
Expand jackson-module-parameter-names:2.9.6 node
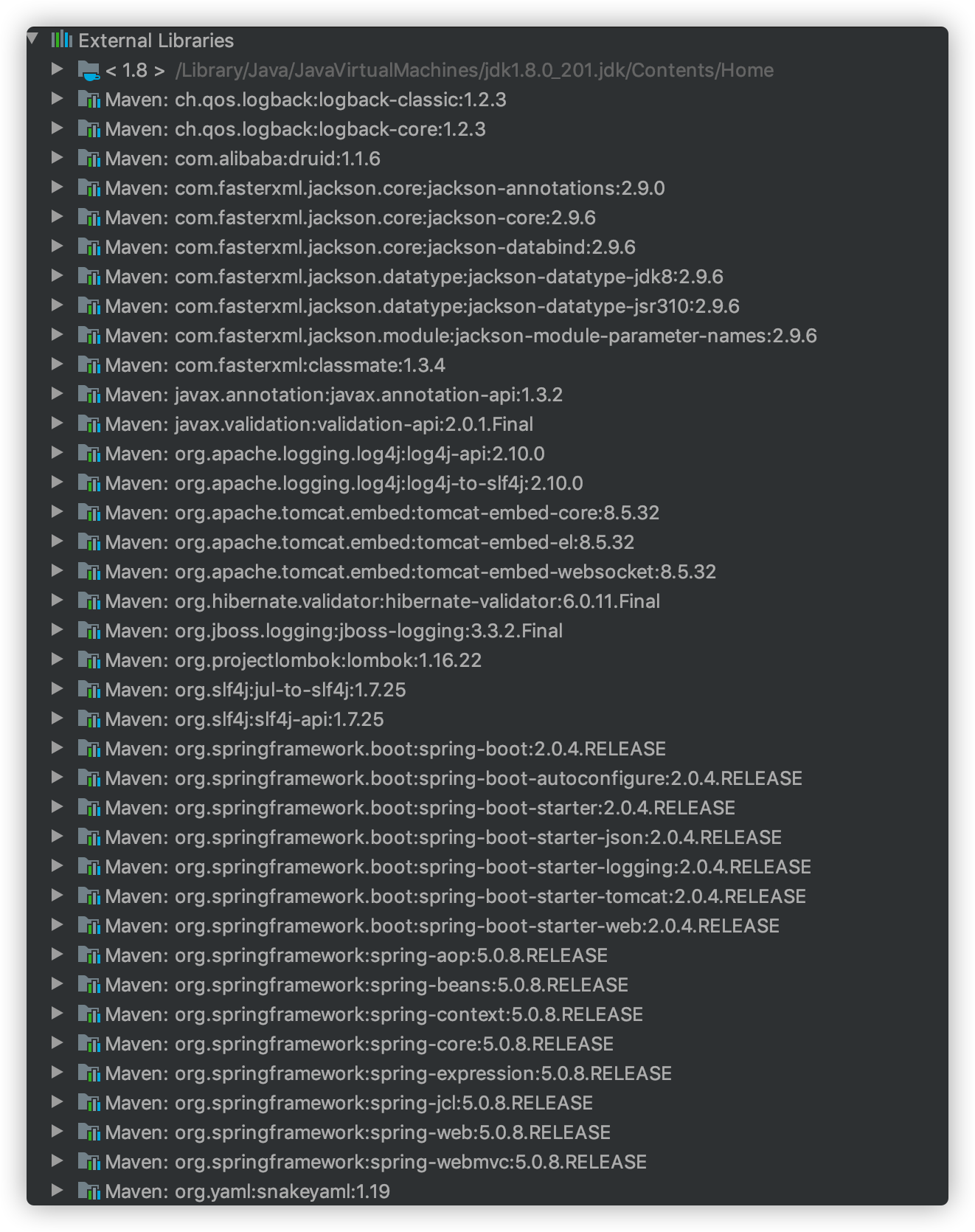coord(57,335)
